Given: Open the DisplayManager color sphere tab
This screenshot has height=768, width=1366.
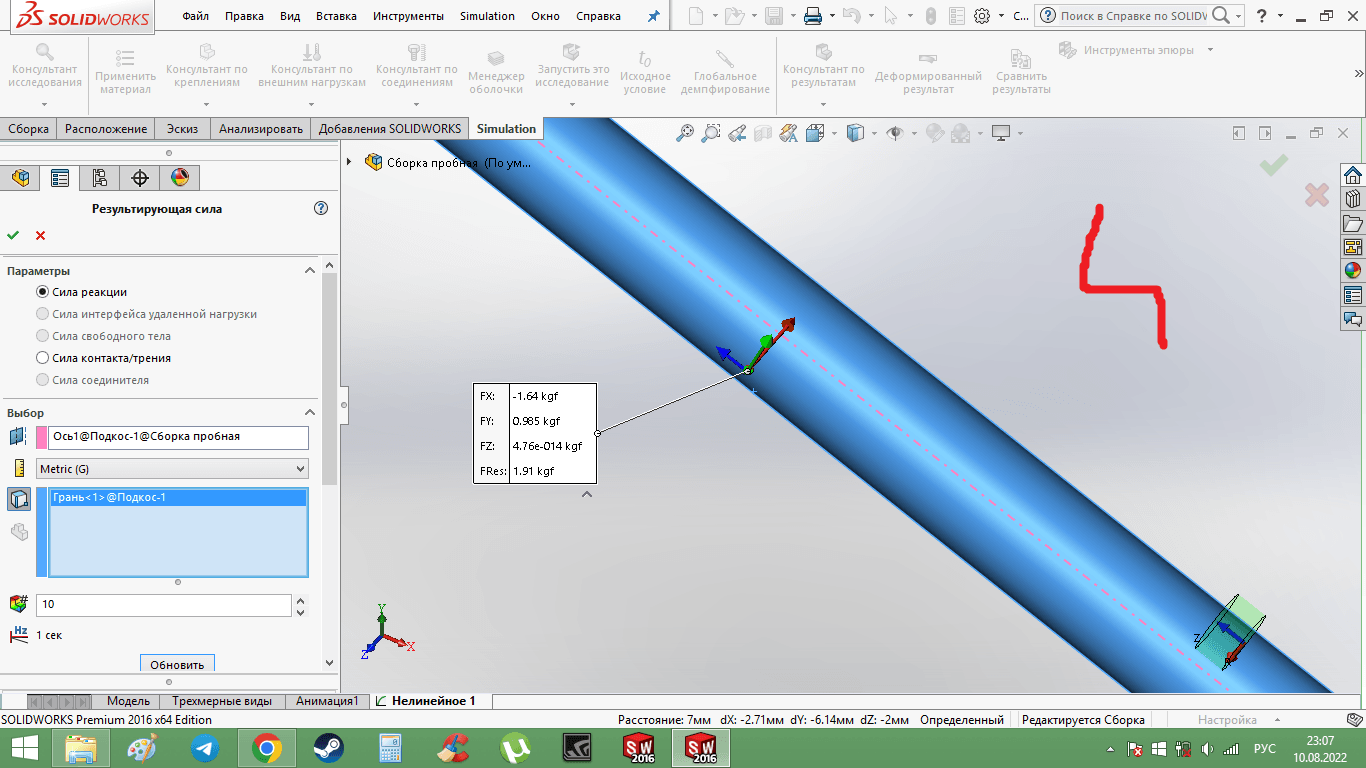Looking at the screenshot, I should point(180,178).
